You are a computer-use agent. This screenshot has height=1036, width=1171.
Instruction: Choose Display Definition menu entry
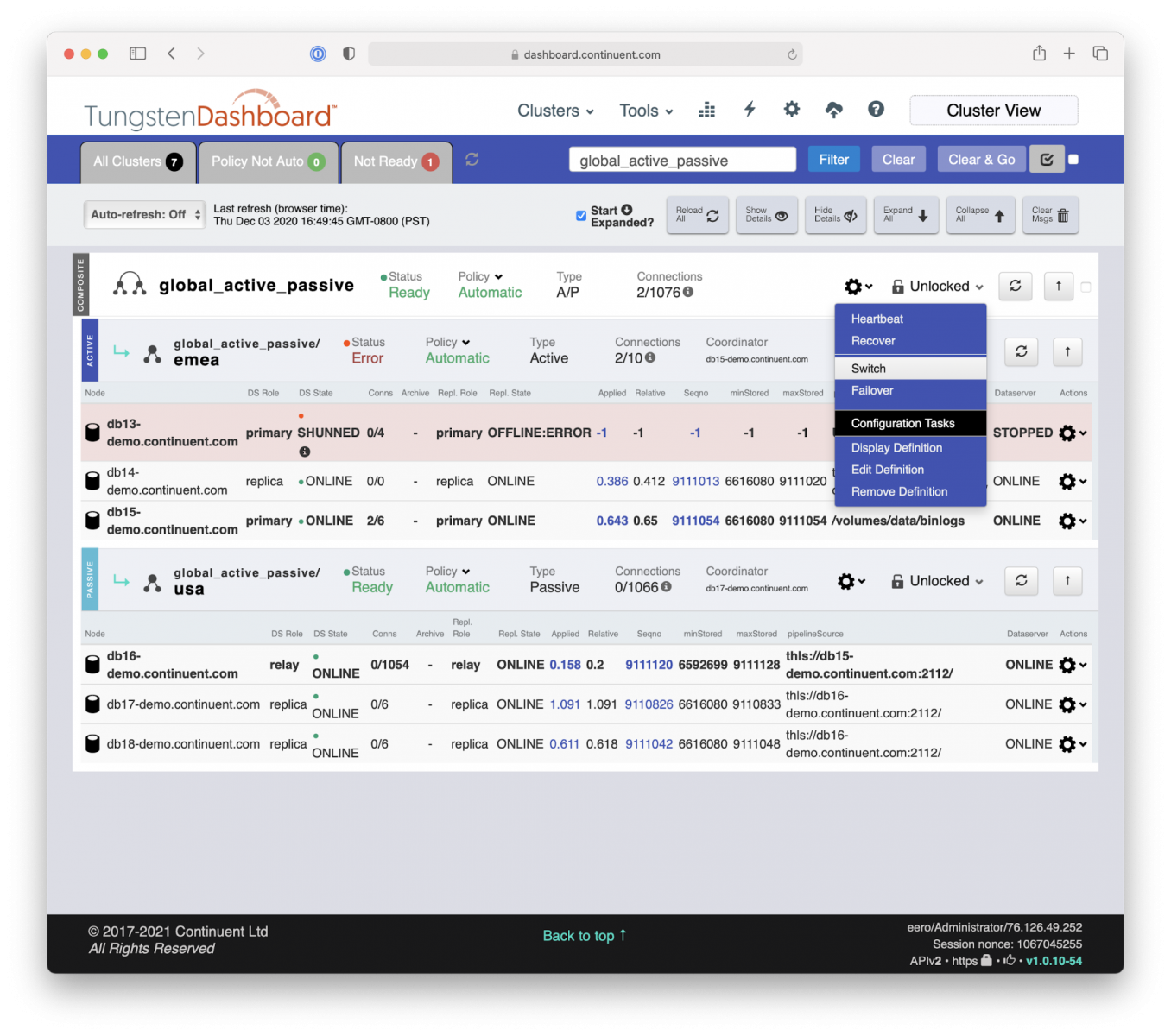click(x=910, y=448)
